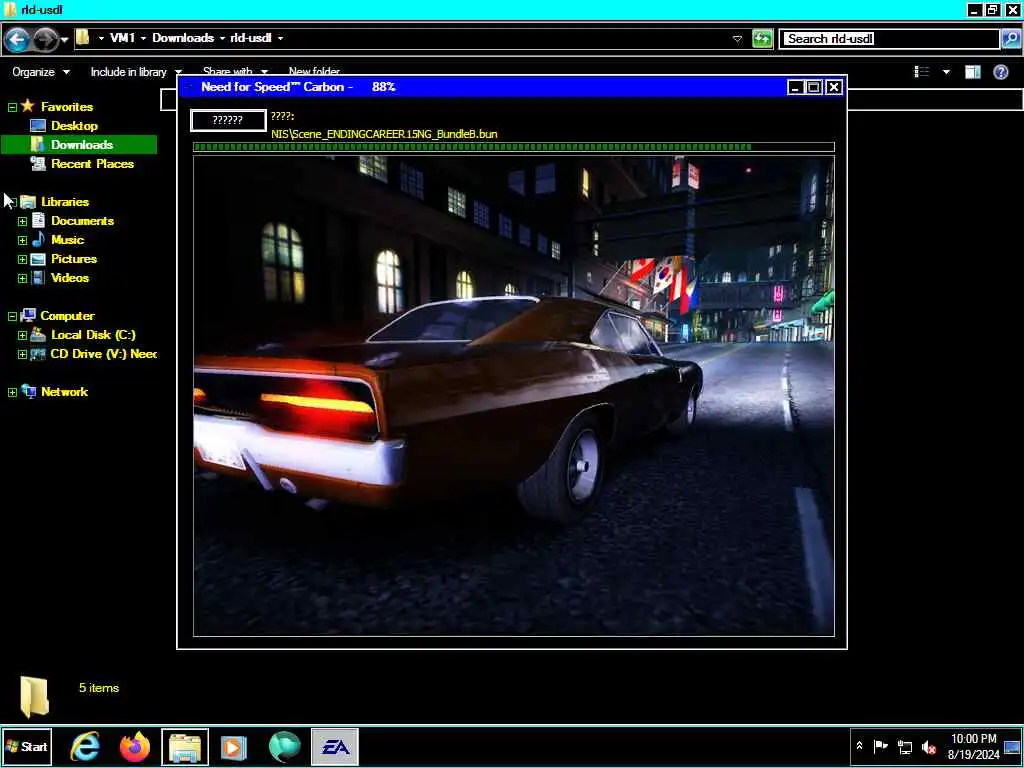Screen dimensions: 1024x768
Task: Open dropdown arrow before VM1 in address path
Action: click(101, 38)
